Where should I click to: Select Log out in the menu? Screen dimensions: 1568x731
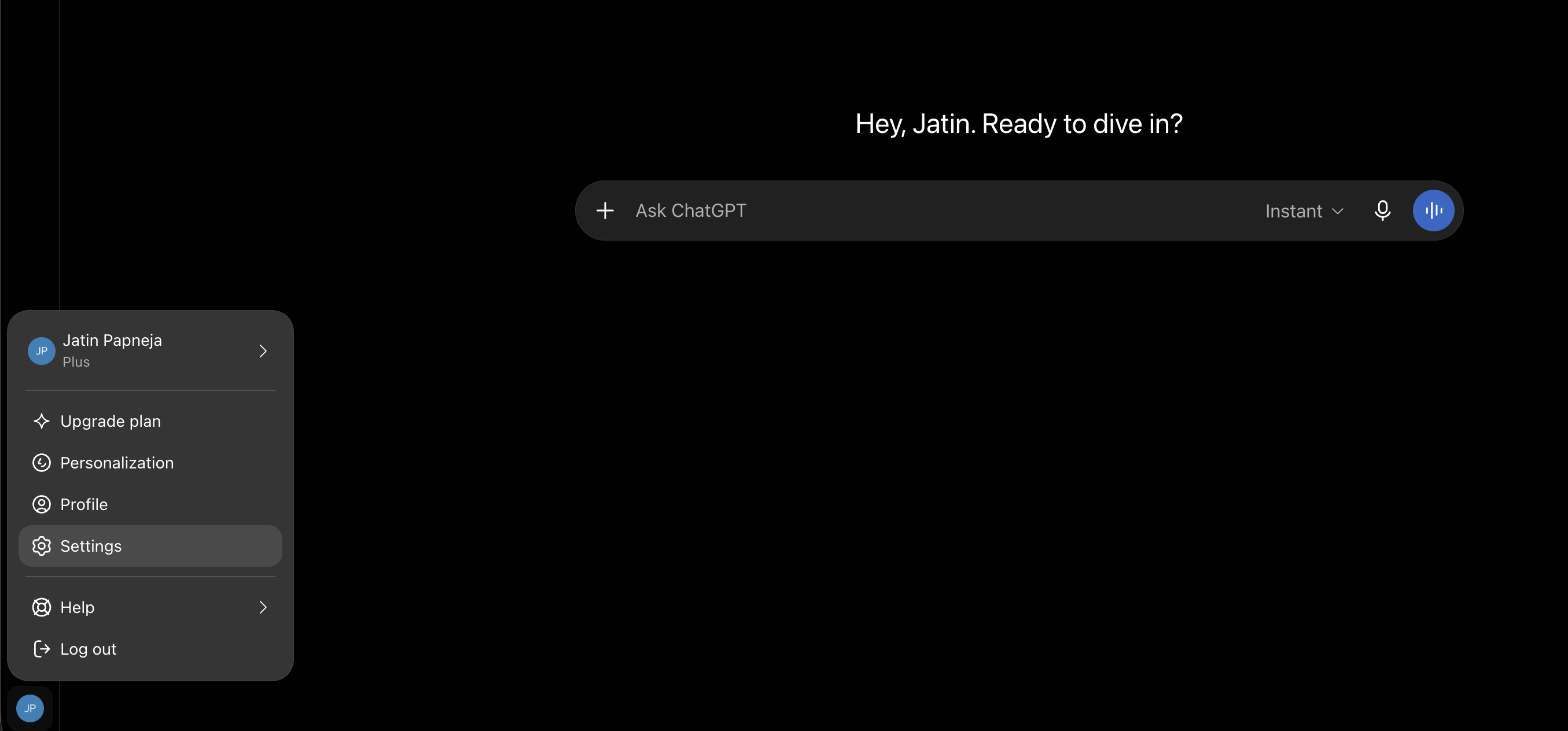[150, 649]
